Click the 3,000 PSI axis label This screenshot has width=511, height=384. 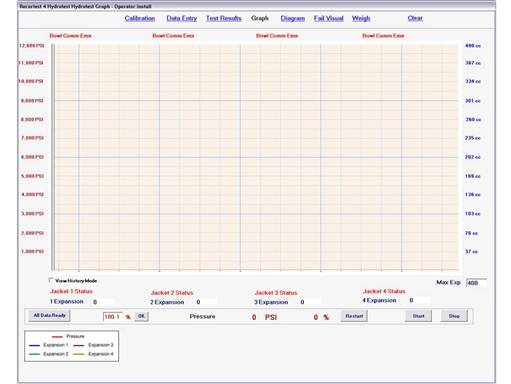click(x=32, y=213)
